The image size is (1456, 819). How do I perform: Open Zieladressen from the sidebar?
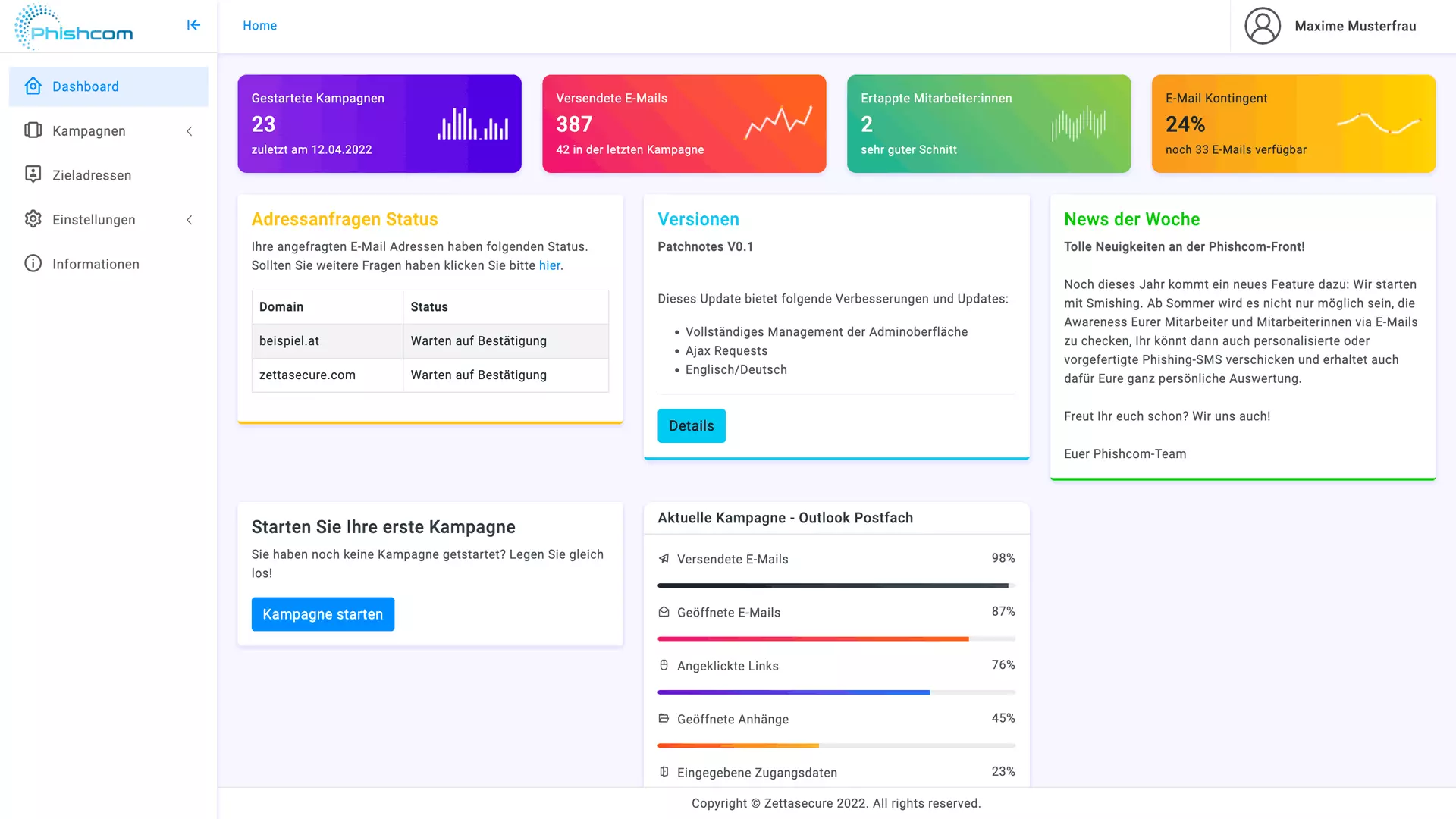(92, 175)
